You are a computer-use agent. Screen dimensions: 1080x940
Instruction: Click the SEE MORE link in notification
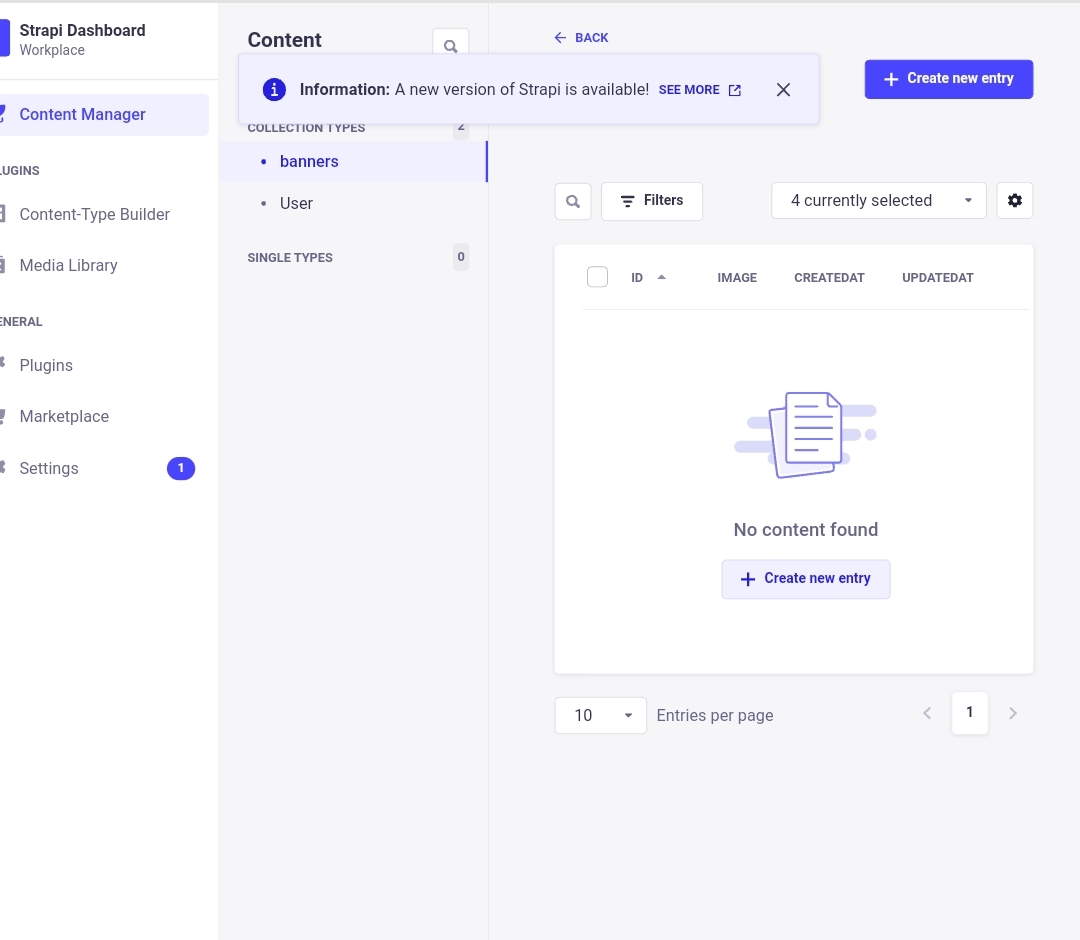[699, 90]
